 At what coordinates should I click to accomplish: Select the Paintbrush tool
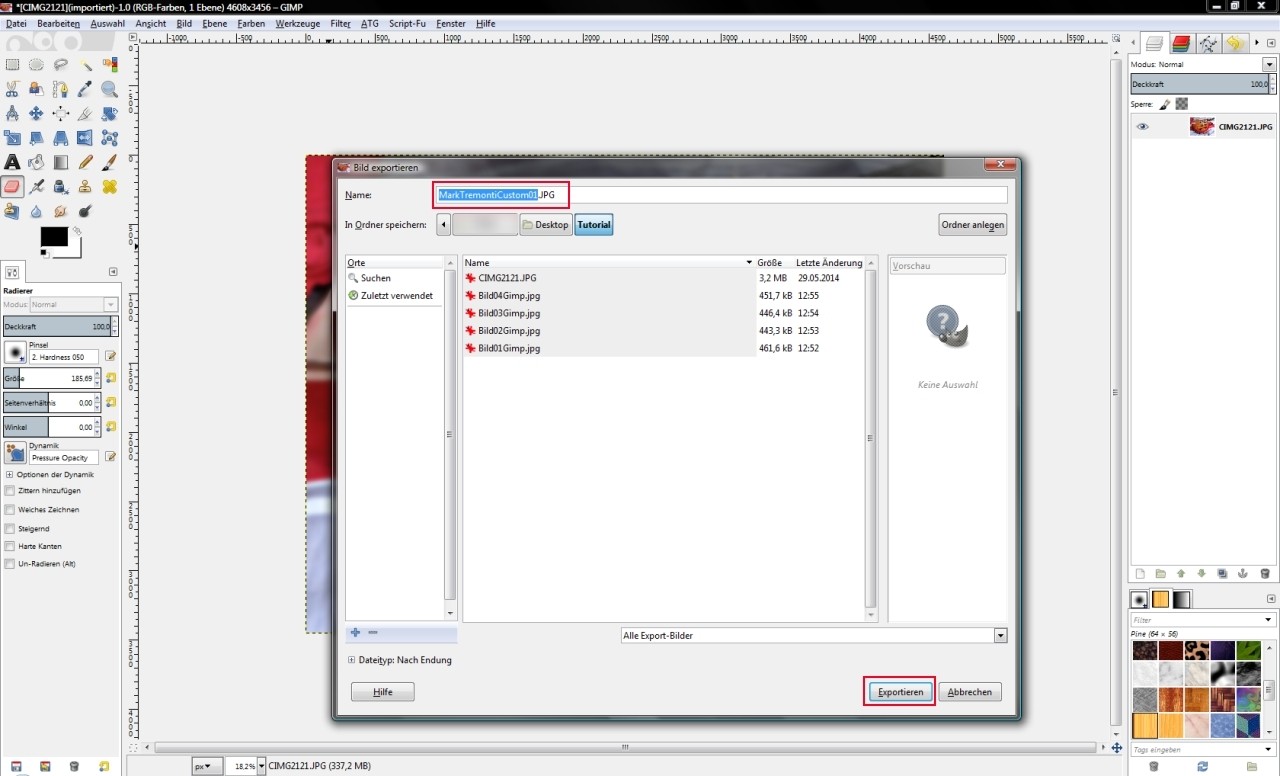[109, 162]
